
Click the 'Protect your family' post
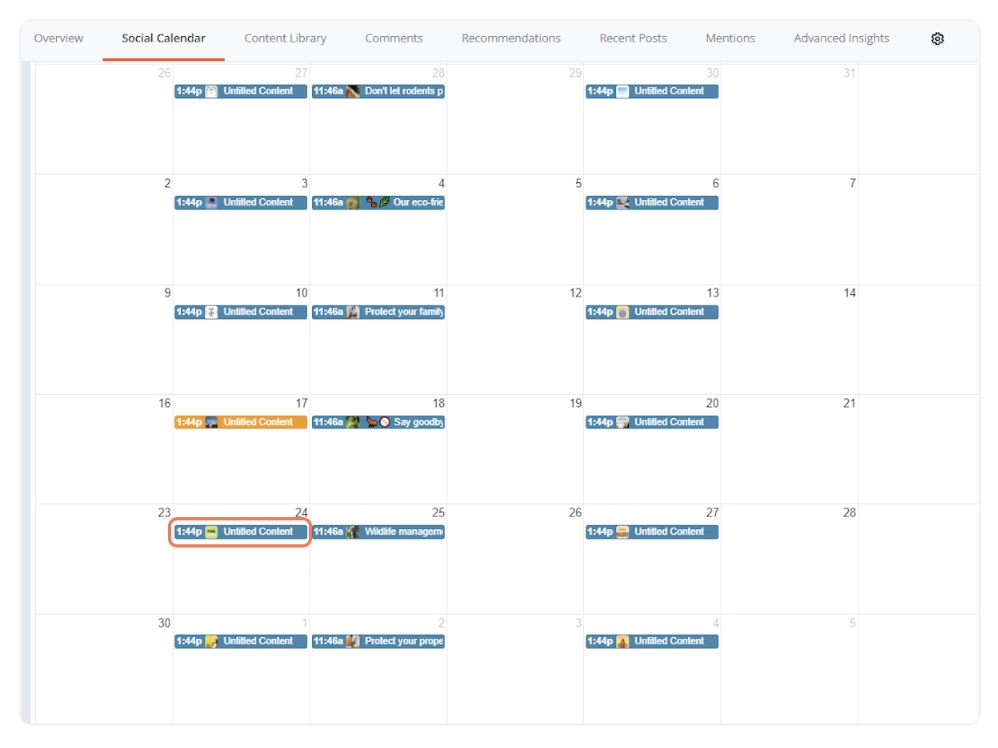(x=402, y=312)
